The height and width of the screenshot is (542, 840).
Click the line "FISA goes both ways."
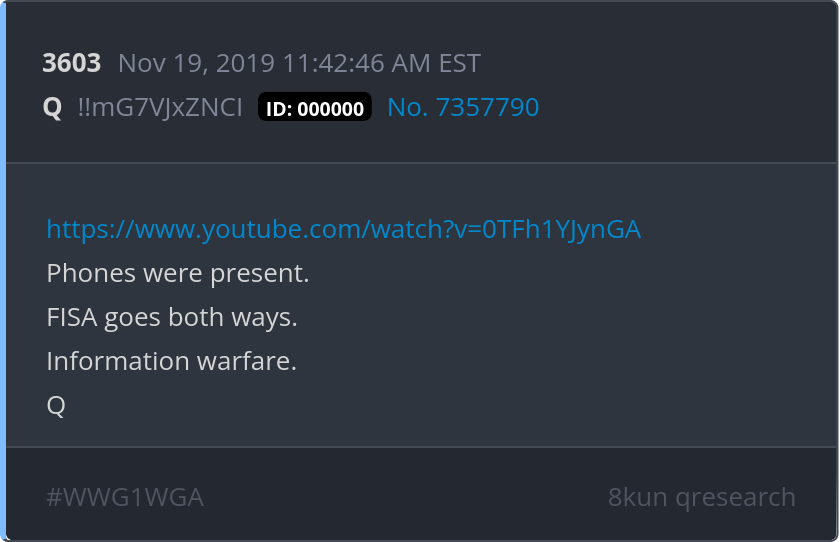click(172, 318)
